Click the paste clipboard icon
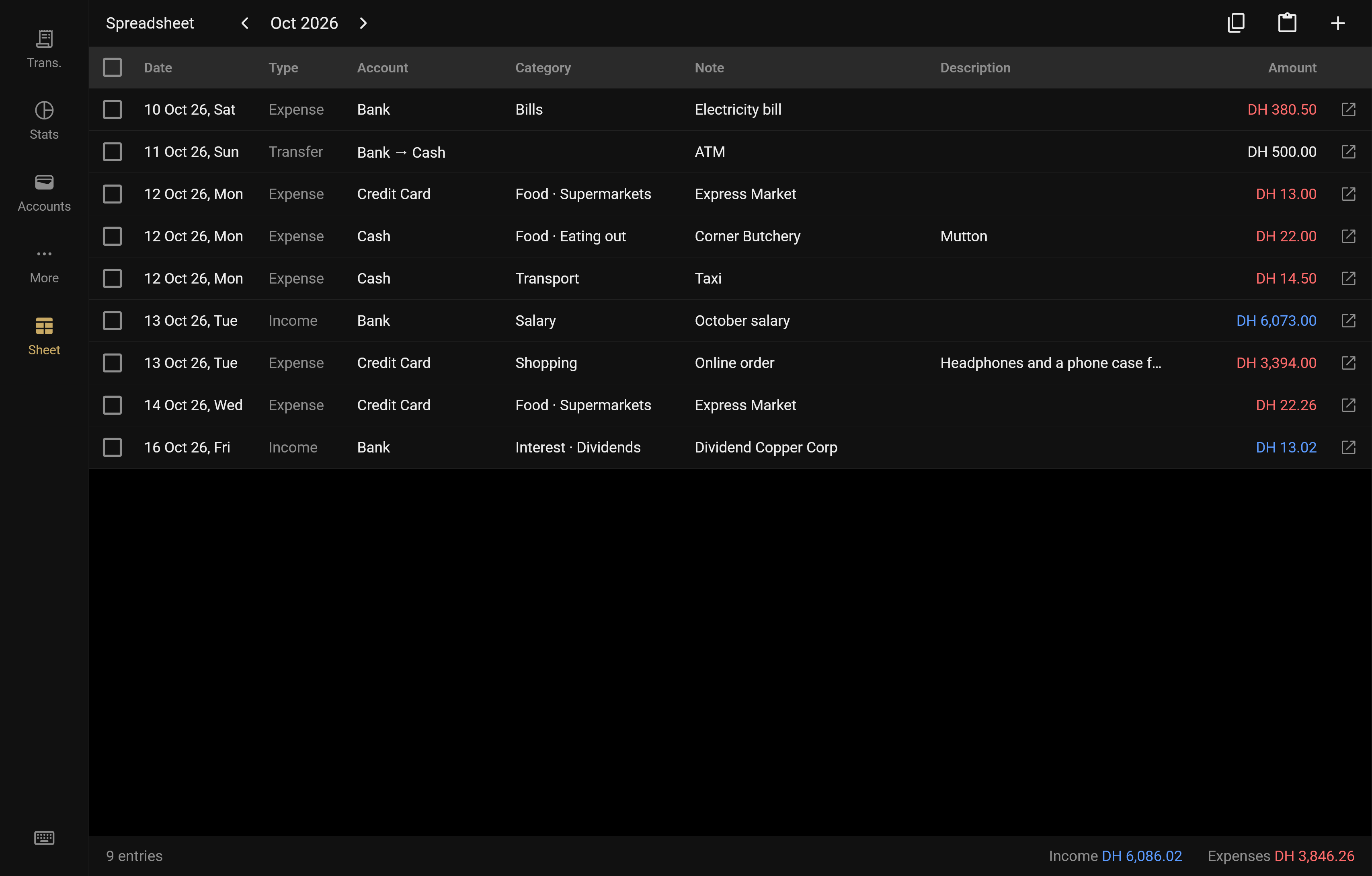This screenshot has width=1372, height=876. point(1287,23)
